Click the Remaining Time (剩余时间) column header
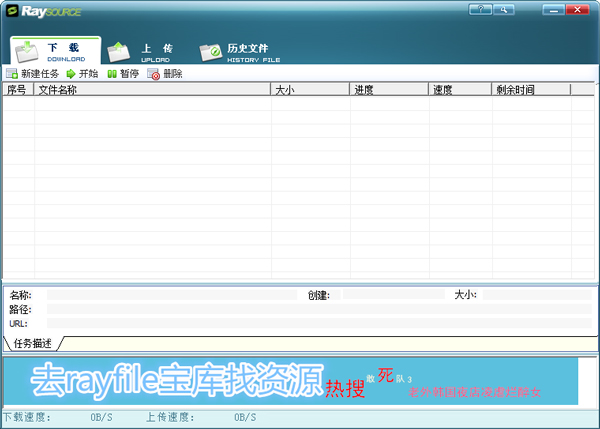The width and height of the screenshot is (600, 429). click(530, 90)
